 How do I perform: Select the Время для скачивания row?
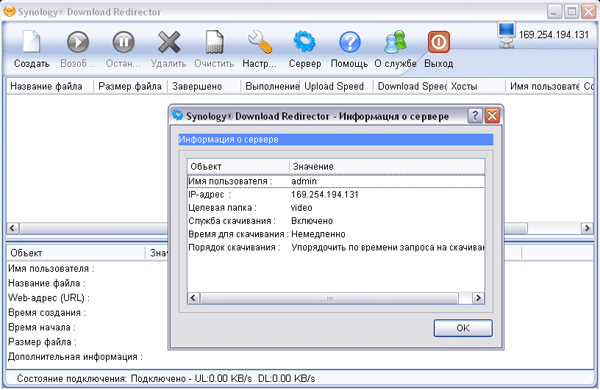pyautogui.click(x=336, y=234)
